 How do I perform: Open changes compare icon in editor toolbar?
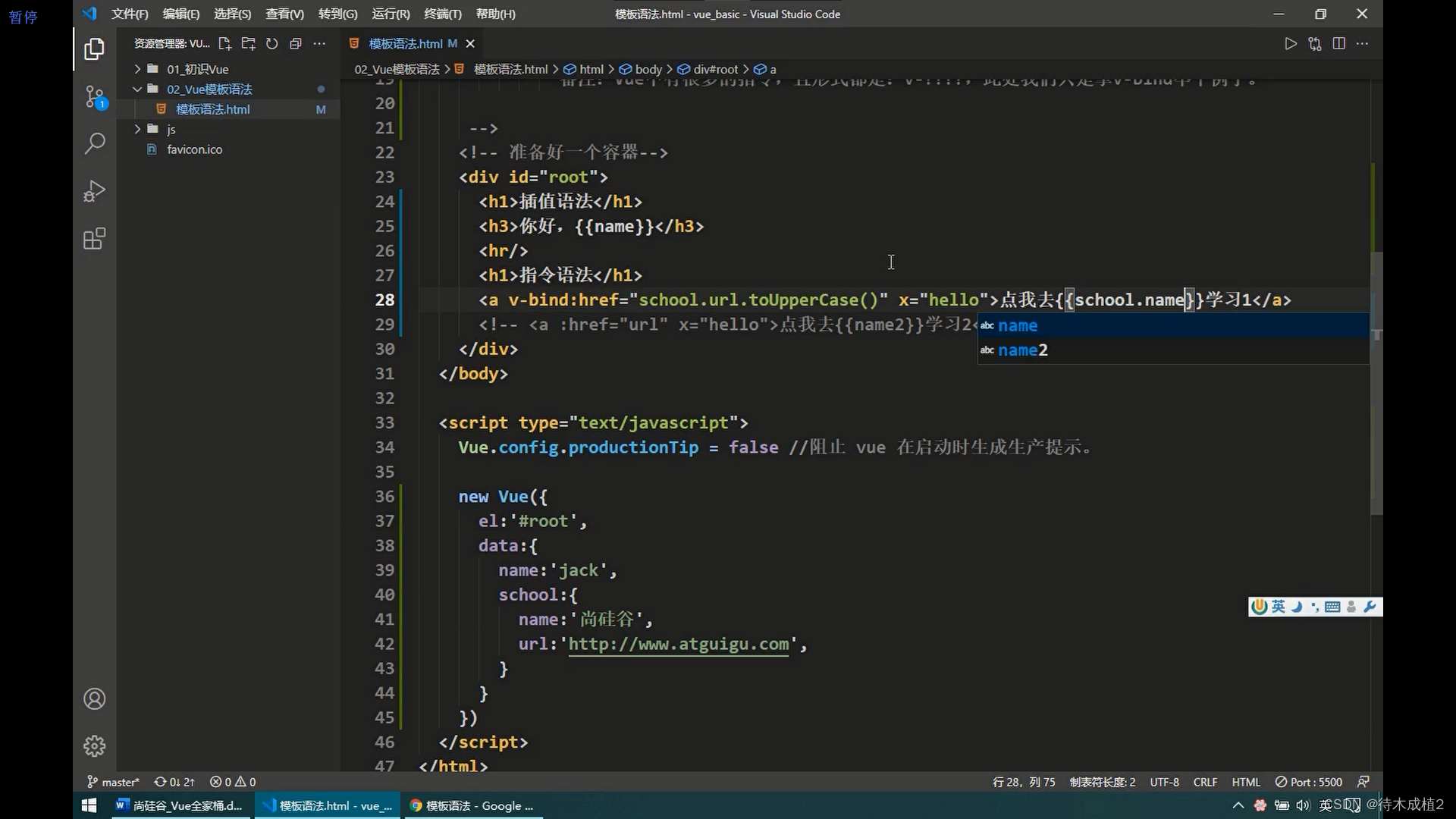tap(1315, 44)
